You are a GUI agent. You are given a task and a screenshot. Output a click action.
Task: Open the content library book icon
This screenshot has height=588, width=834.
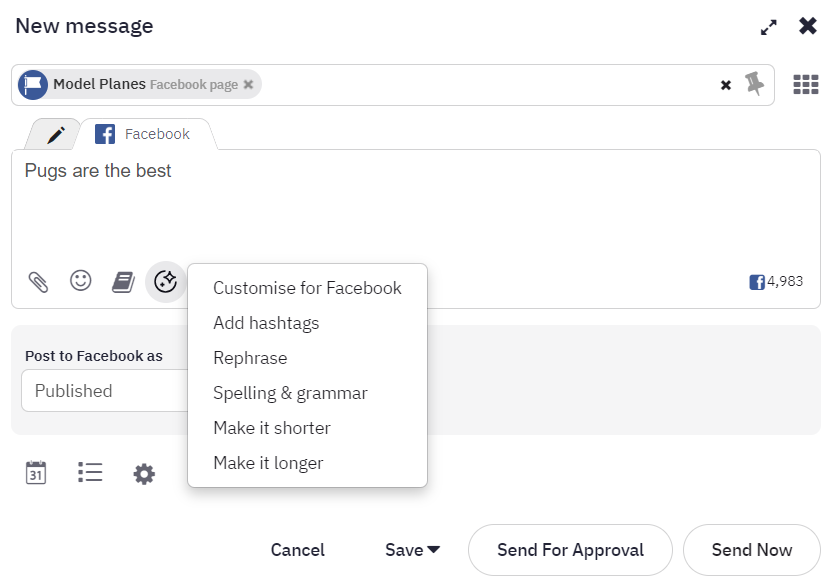[123, 282]
